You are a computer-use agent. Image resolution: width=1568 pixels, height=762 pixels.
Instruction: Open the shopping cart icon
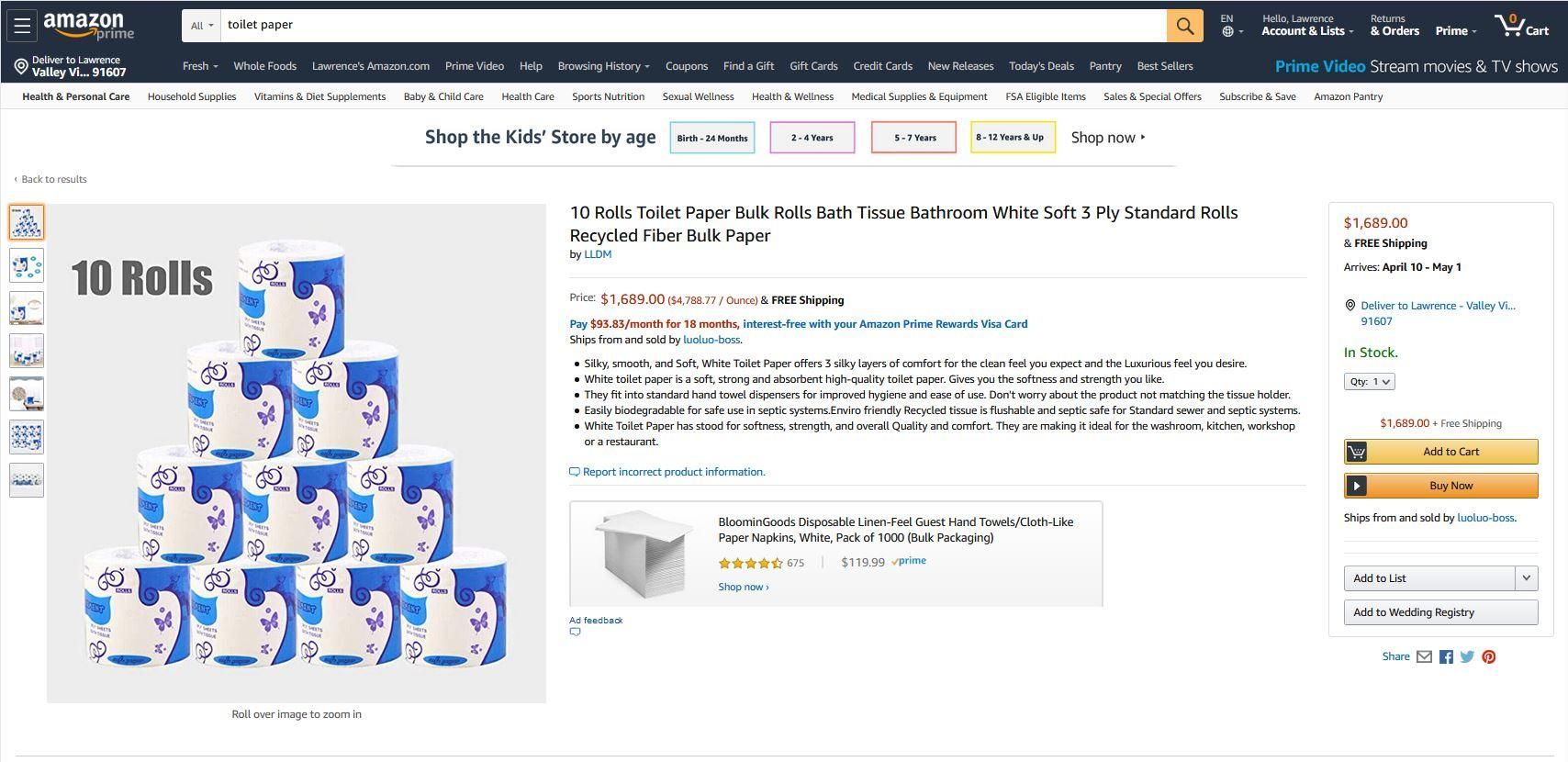pos(1522,26)
